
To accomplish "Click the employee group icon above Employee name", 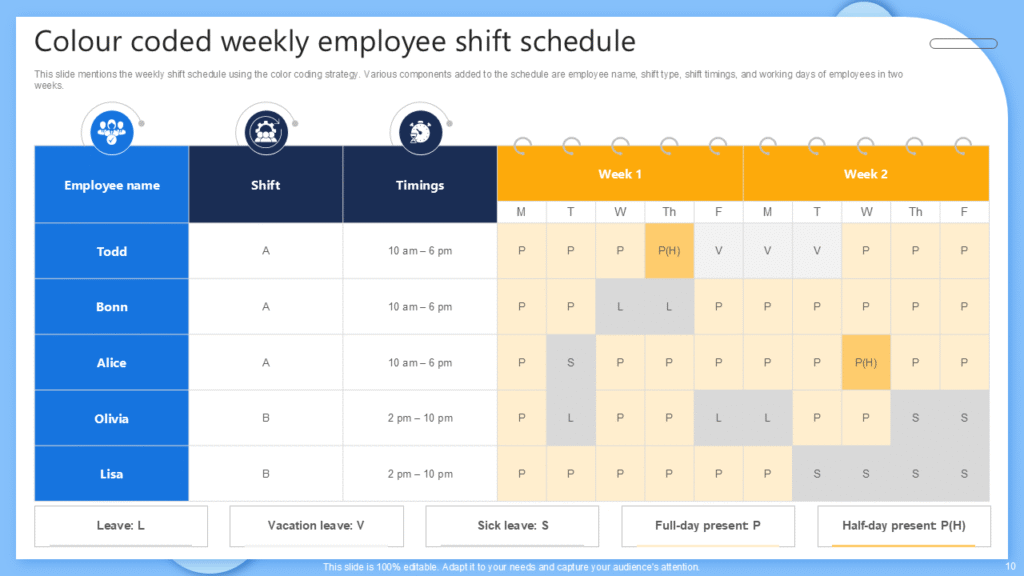I will point(112,130).
